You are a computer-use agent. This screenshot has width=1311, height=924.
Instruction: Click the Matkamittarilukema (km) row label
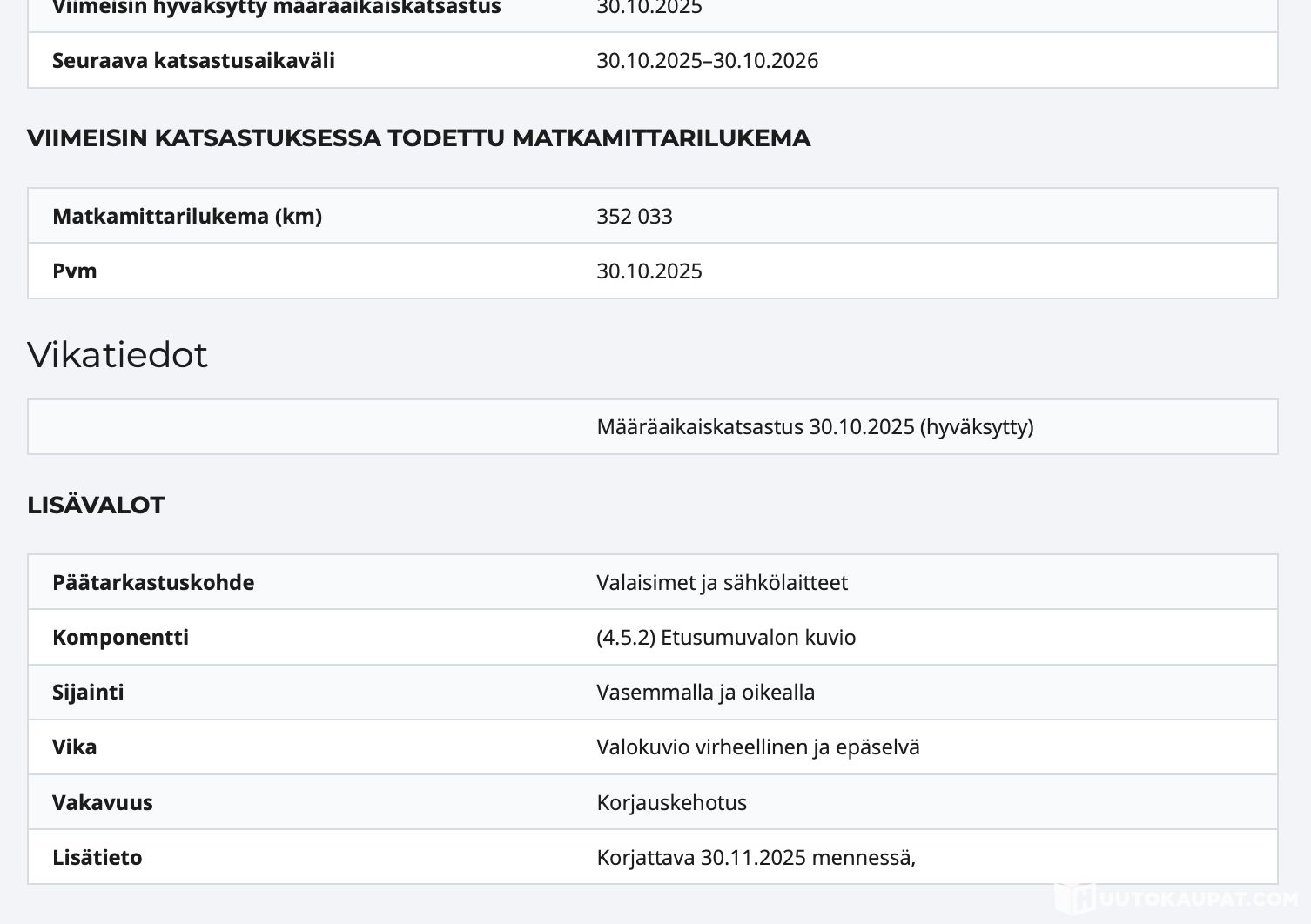click(x=187, y=216)
